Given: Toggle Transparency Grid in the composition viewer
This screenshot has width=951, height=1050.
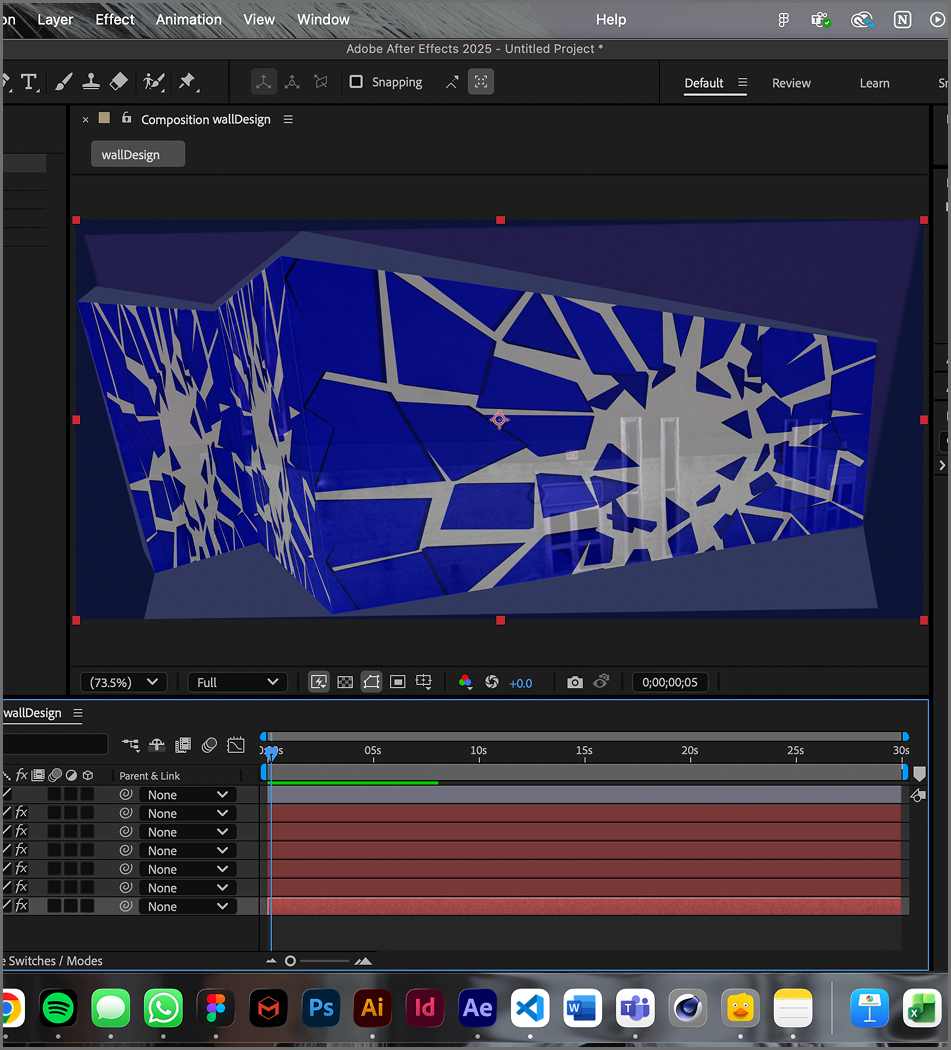Looking at the screenshot, I should (x=345, y=681).
